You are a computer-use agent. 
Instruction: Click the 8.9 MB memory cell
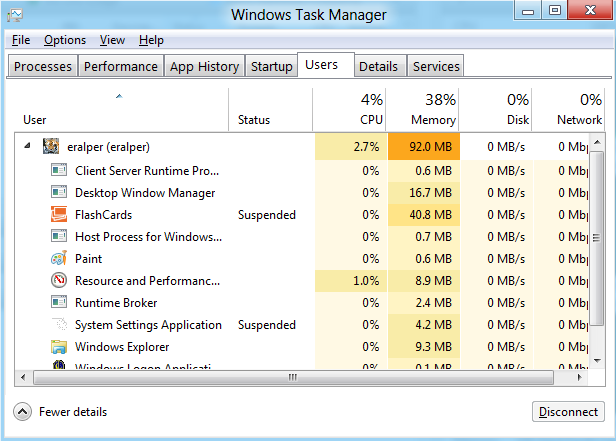point(424,280)
